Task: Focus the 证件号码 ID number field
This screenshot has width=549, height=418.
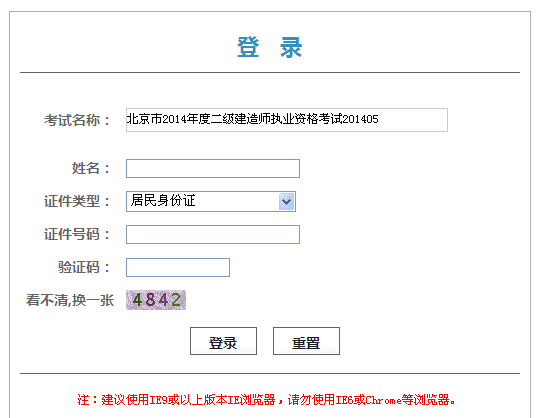Action: click(x=213, y=234)
